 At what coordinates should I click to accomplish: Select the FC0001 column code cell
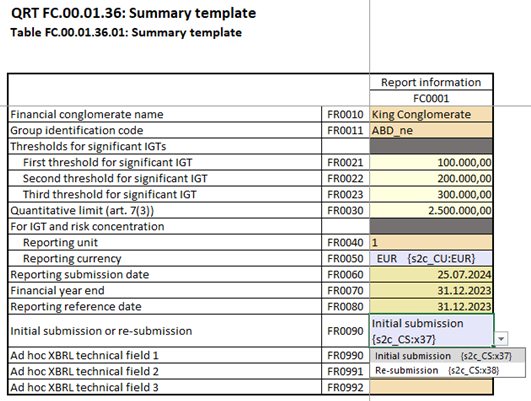[431, 98]
